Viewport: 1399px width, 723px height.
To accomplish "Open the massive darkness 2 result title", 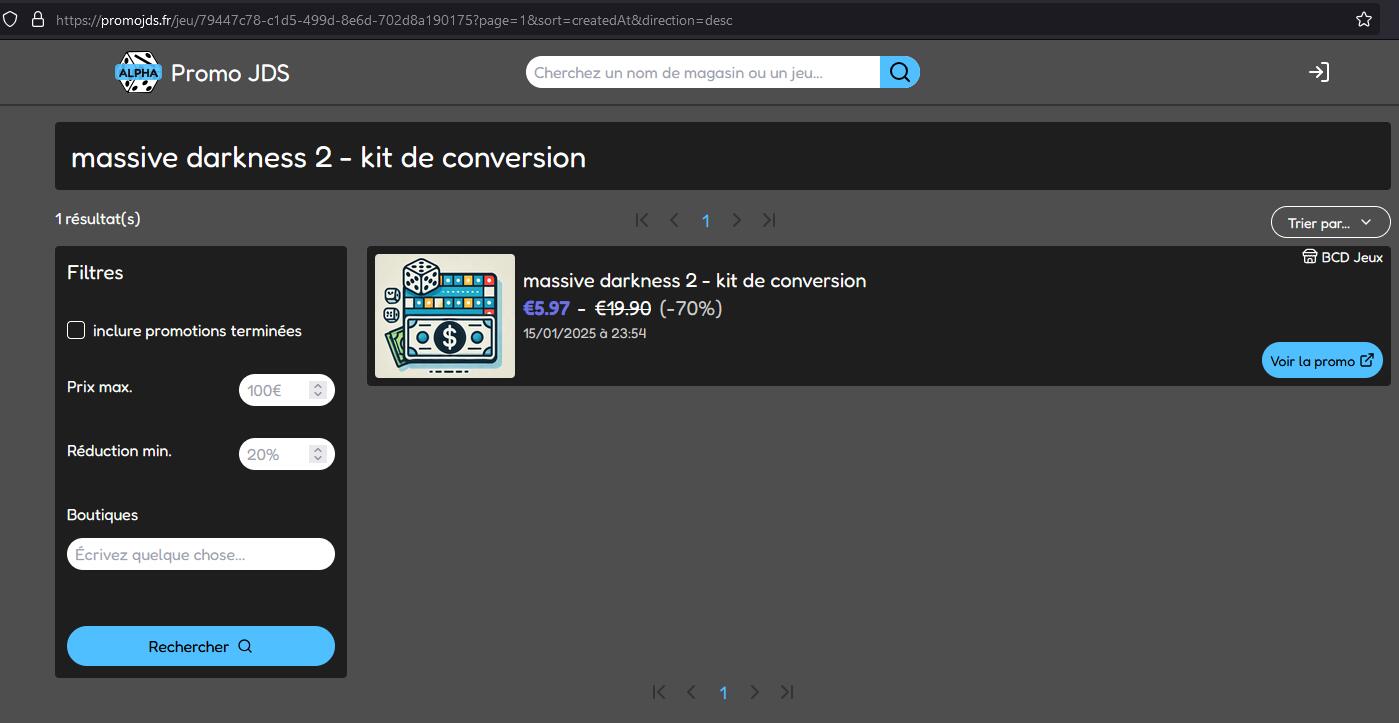I will [694, 280].
